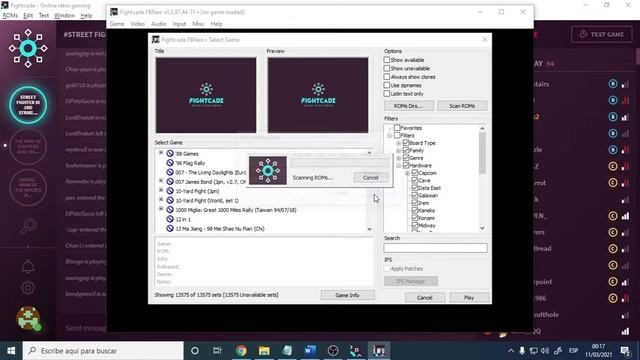Image resolution: width=640 pixels, height=360 pixels.
Task: Uncheck the Konami hardware filter
Action: click(x=415, y=218)
